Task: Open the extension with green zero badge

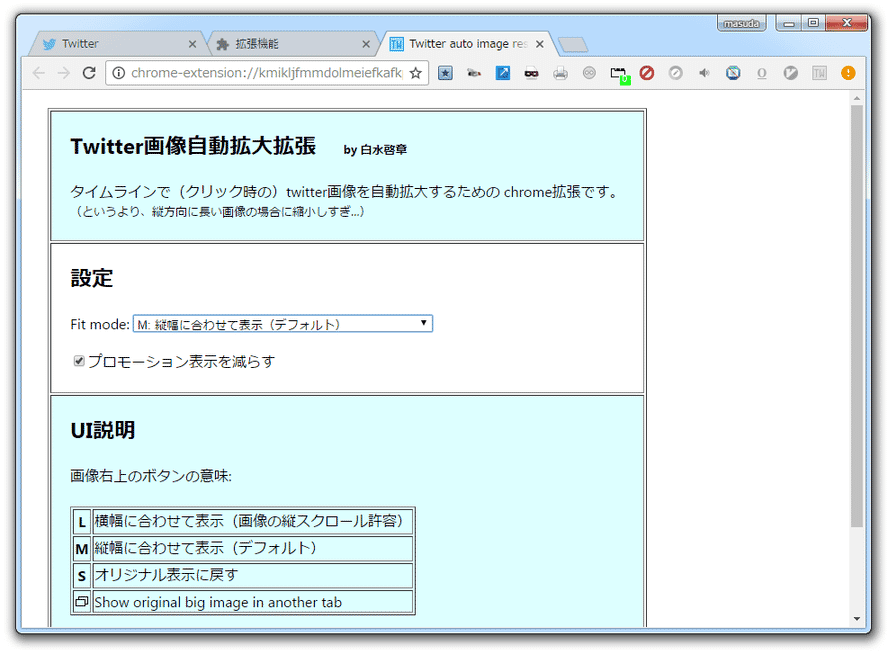Action: pos(620,74)
